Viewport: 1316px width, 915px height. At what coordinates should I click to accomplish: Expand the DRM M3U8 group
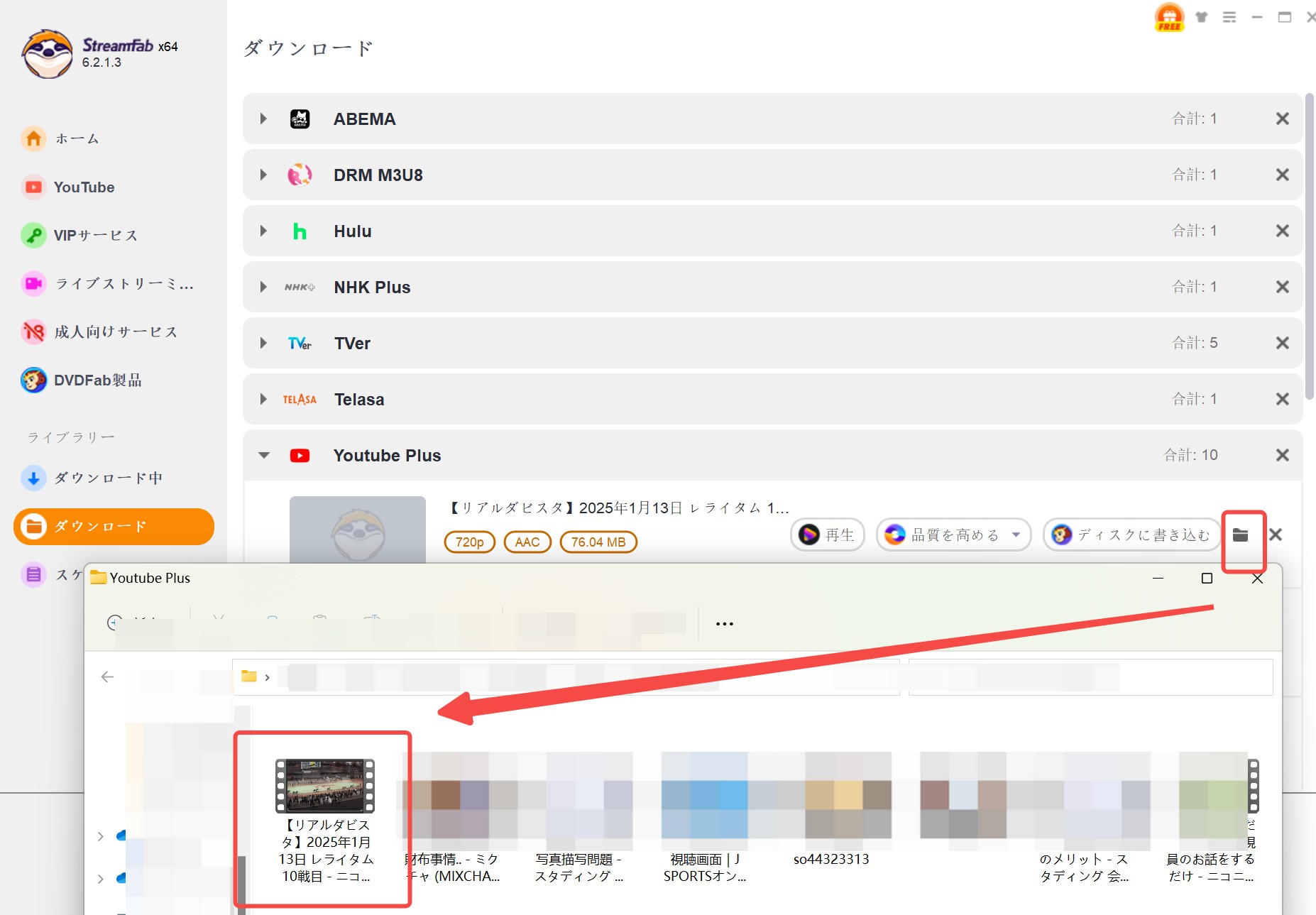263,175
